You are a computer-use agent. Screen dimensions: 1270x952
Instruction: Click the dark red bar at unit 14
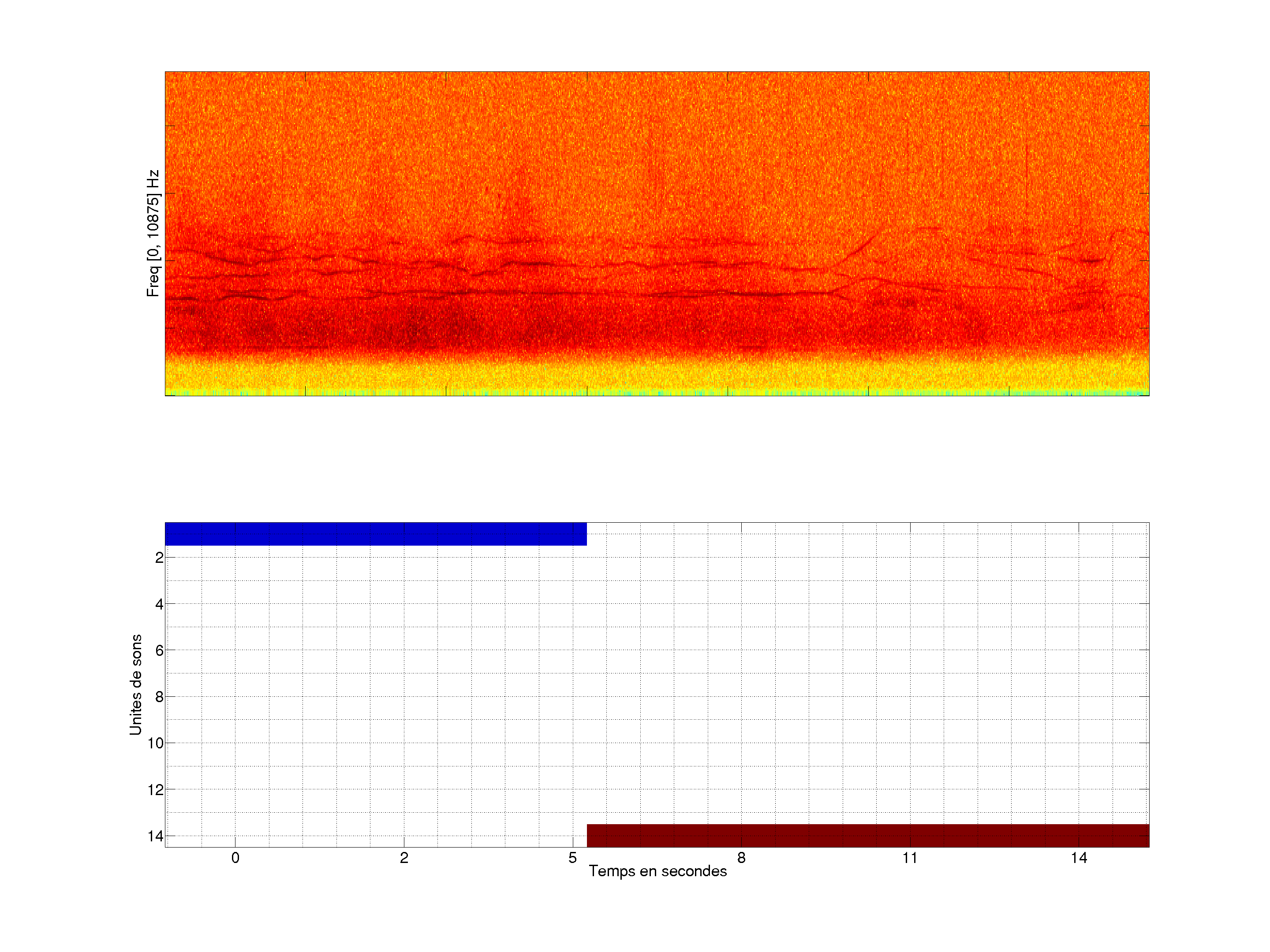pos(867,836)
